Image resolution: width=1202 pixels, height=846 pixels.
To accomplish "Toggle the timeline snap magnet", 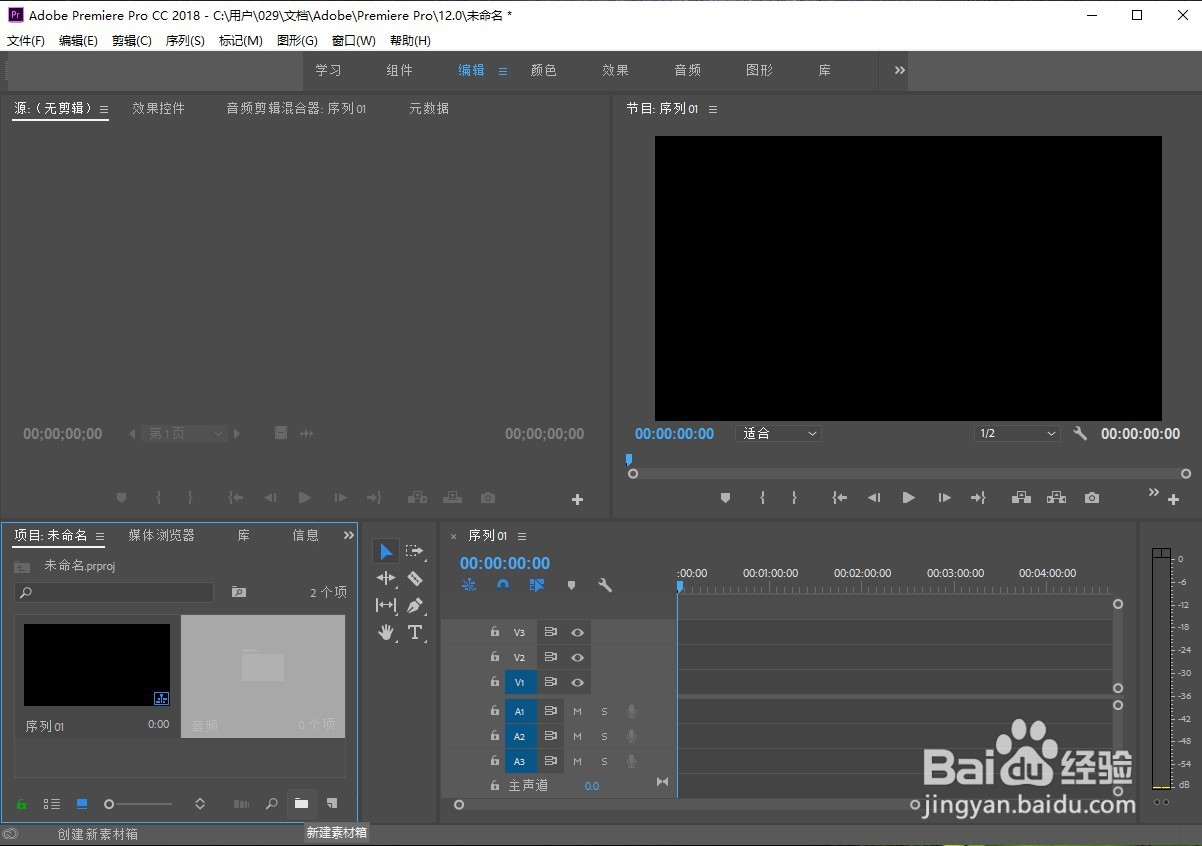I will click(503, 585).
